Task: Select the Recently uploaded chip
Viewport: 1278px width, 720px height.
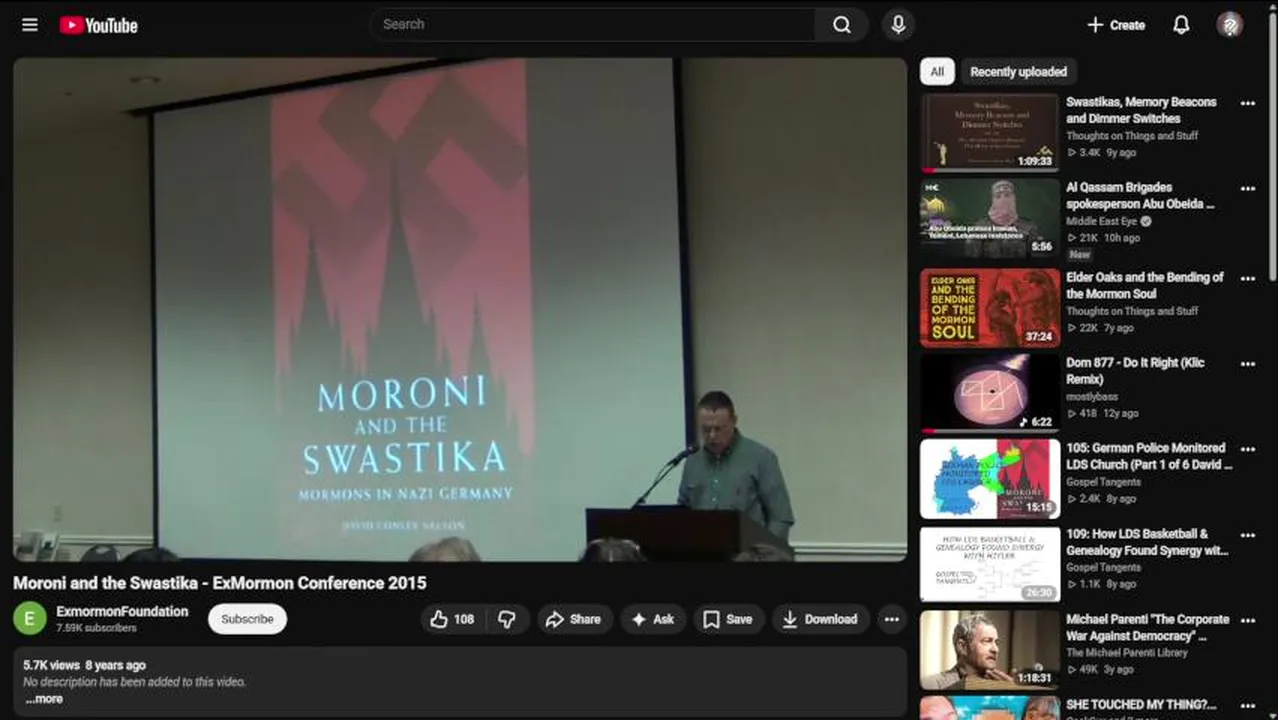Action: tap(1018, 72)
